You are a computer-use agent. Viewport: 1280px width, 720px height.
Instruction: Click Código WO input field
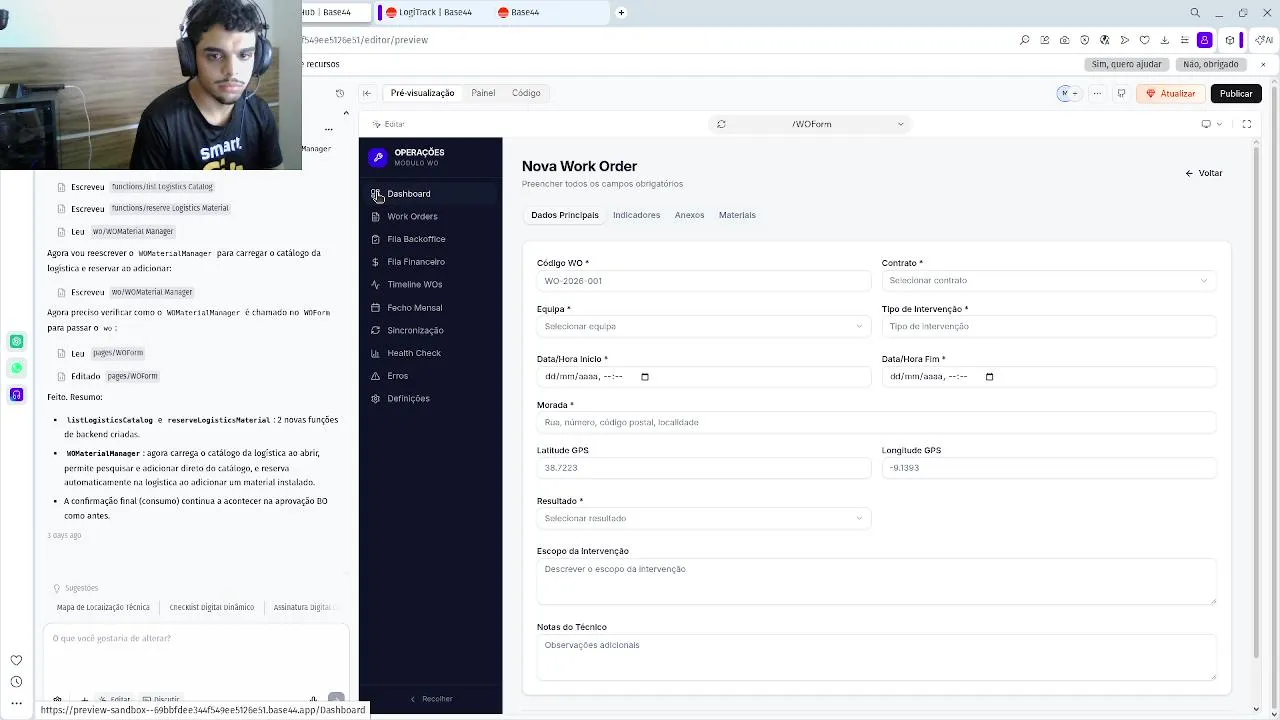(703, 281)
